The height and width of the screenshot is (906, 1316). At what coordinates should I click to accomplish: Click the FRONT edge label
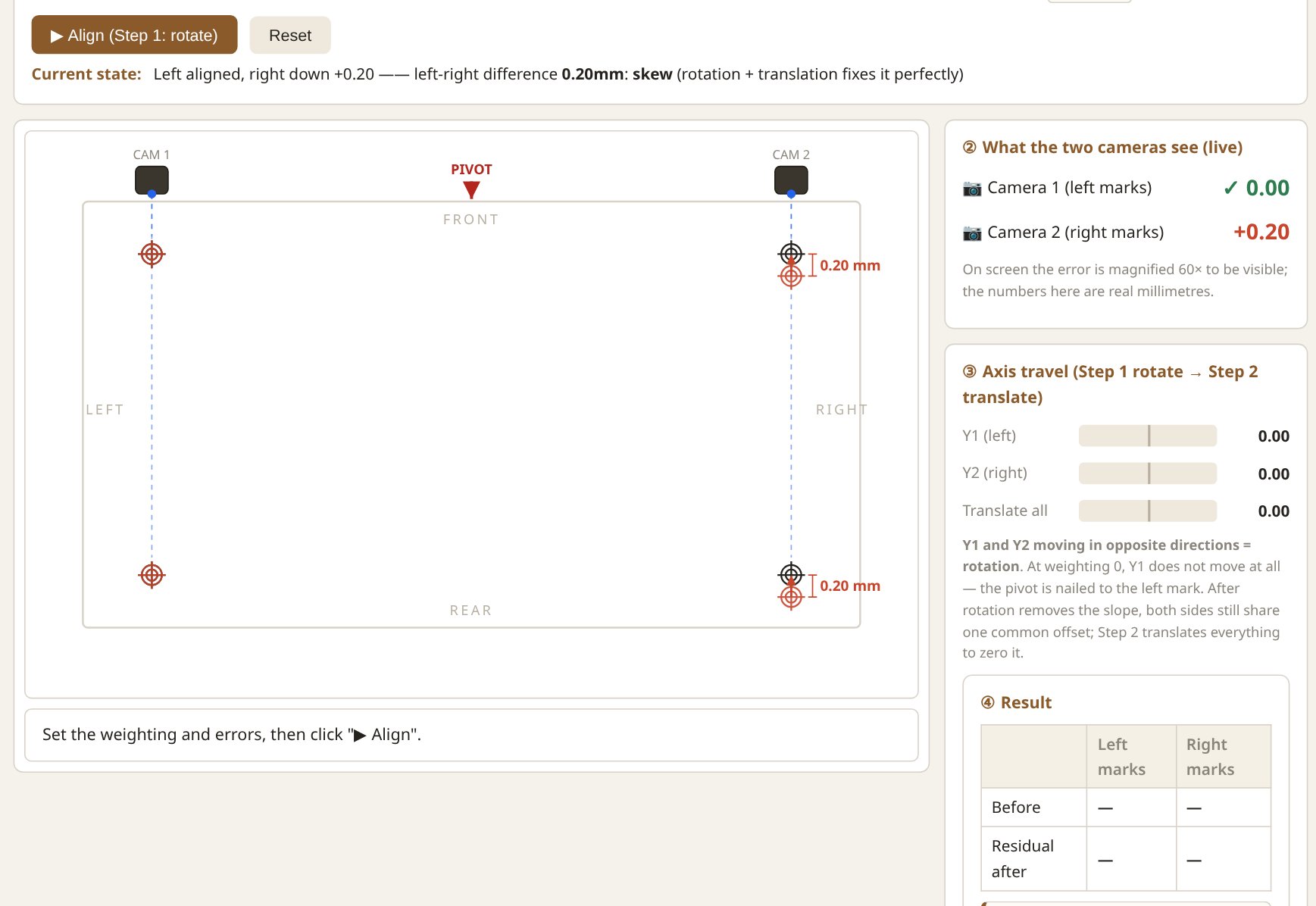(471, 220)
